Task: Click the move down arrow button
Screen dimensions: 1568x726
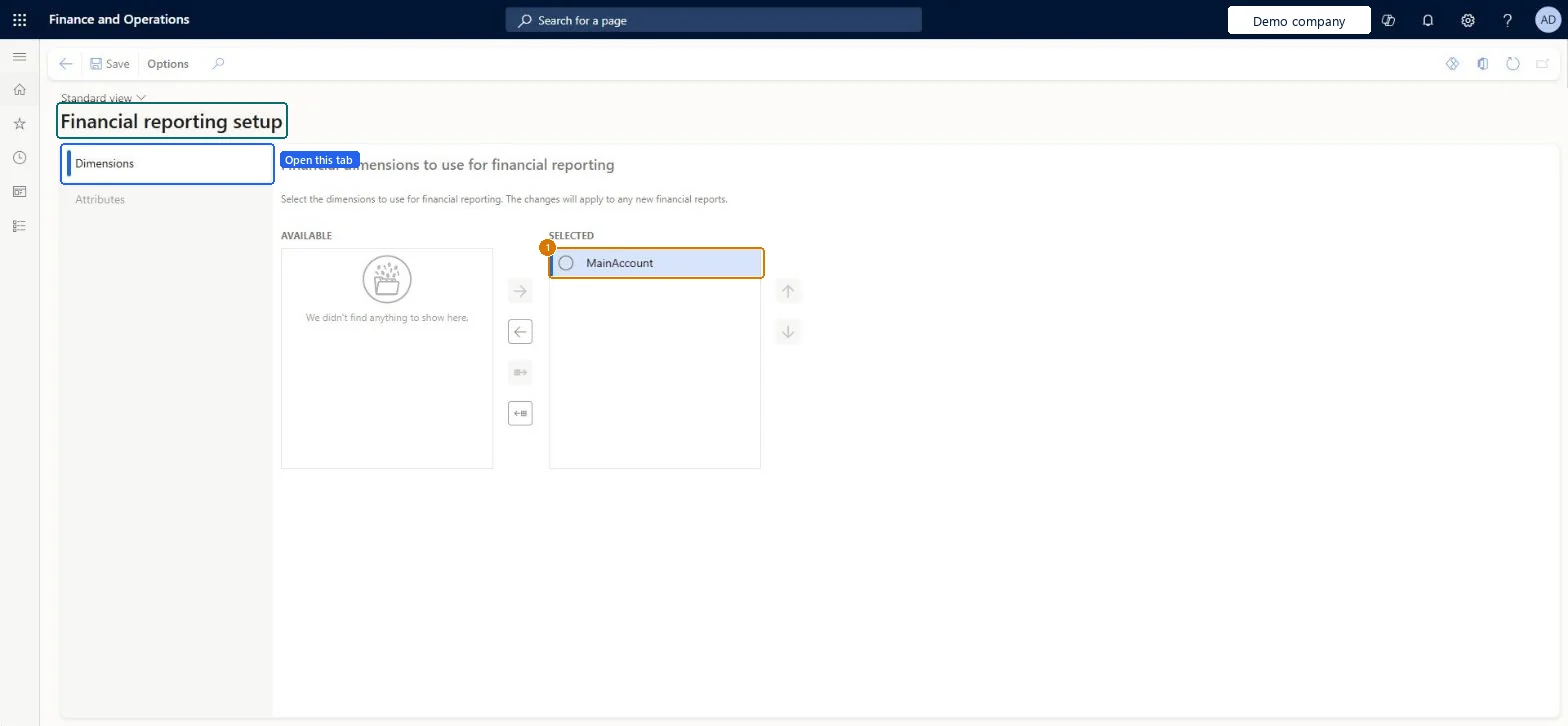Action: (788, 332)
